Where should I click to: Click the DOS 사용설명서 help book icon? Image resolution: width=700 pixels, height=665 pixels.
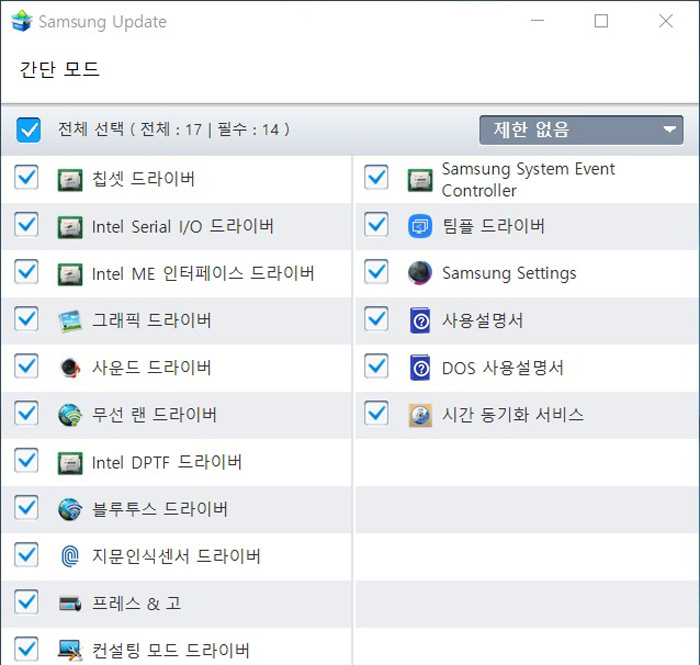(419, 368)
